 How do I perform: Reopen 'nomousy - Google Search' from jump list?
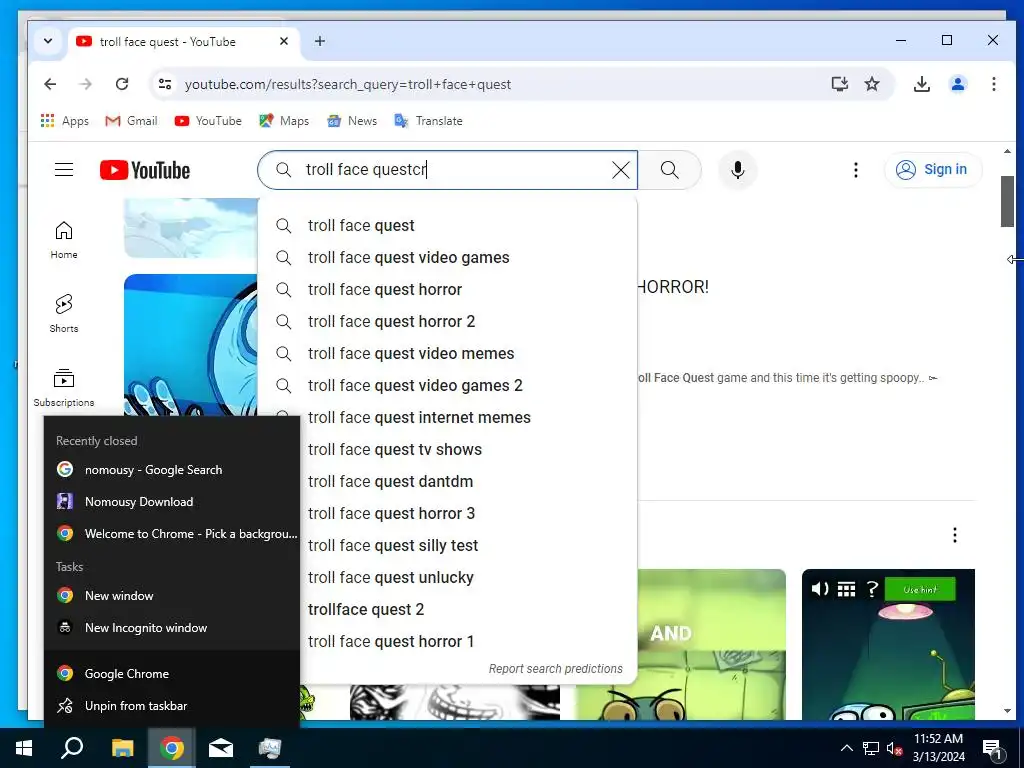[x=172, y=470]
